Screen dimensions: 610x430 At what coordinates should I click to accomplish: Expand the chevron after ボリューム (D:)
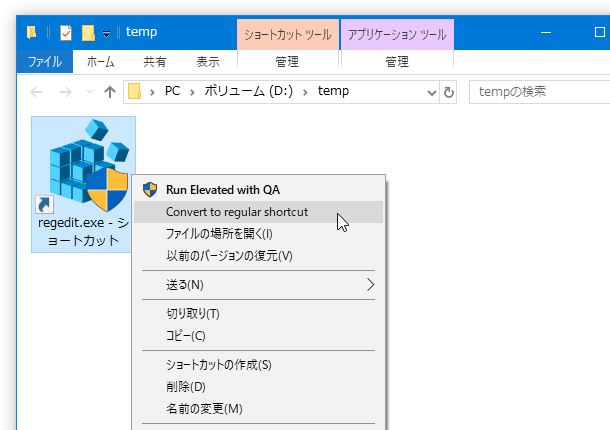(x=305, y=92)
